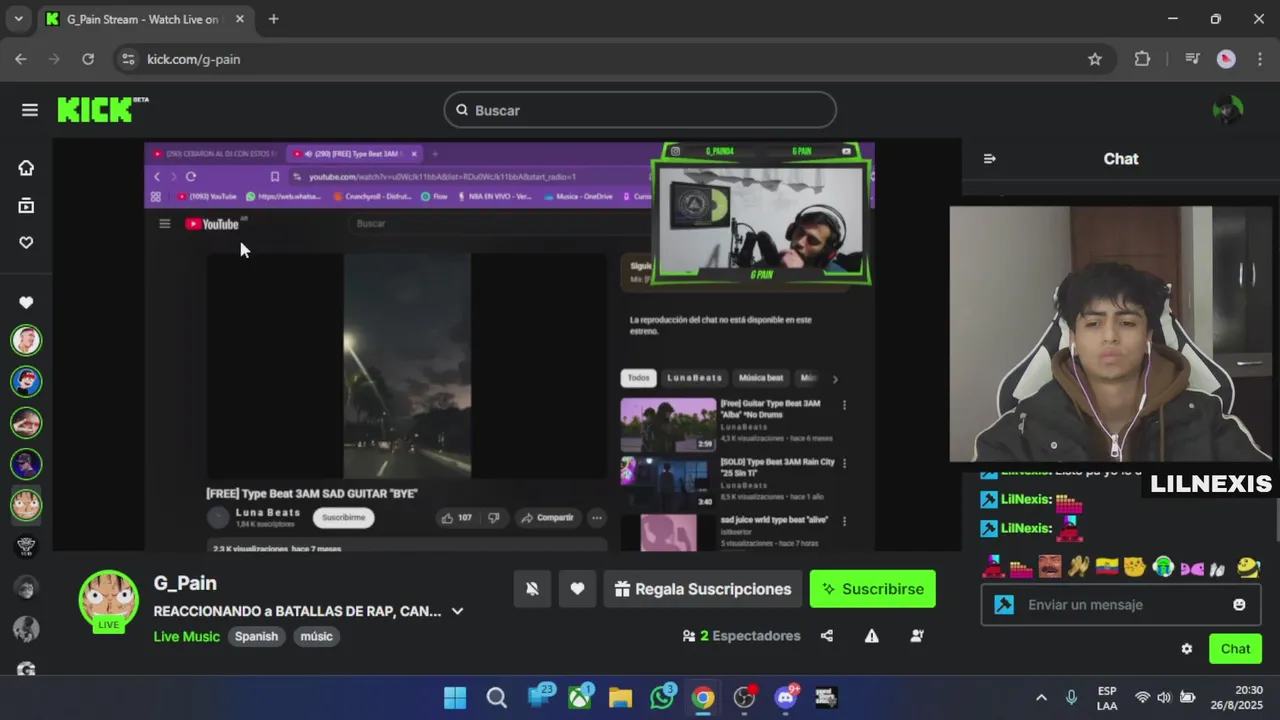Open browser extensions puzzle icon
This screenshot has height=720, width=1280.
click(x=1142, y=59)
